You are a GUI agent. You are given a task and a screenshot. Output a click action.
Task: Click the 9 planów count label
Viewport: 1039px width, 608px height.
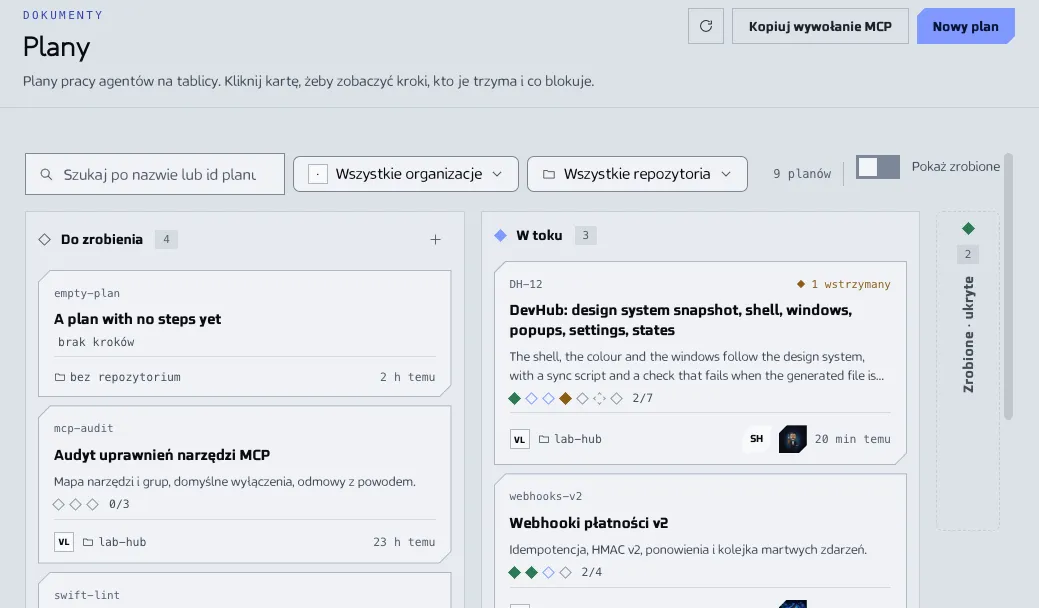[802, 174]
